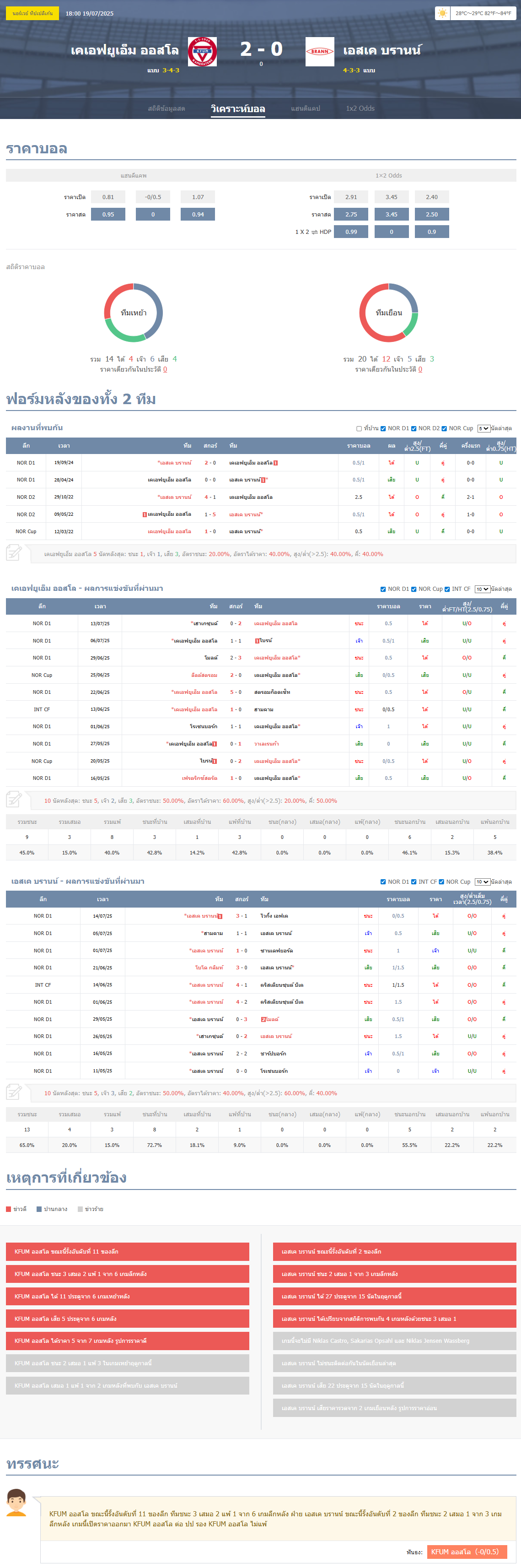Click notepad icon under KFUM Oslo recent matches

(14, 799)
